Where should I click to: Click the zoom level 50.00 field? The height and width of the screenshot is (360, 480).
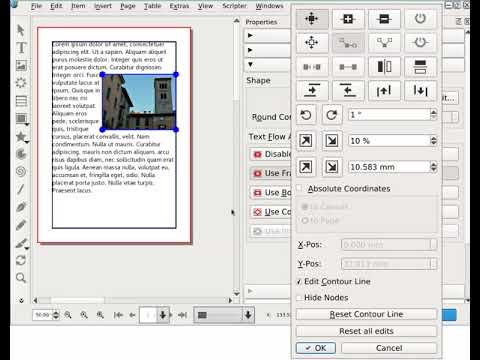point(42,315)
